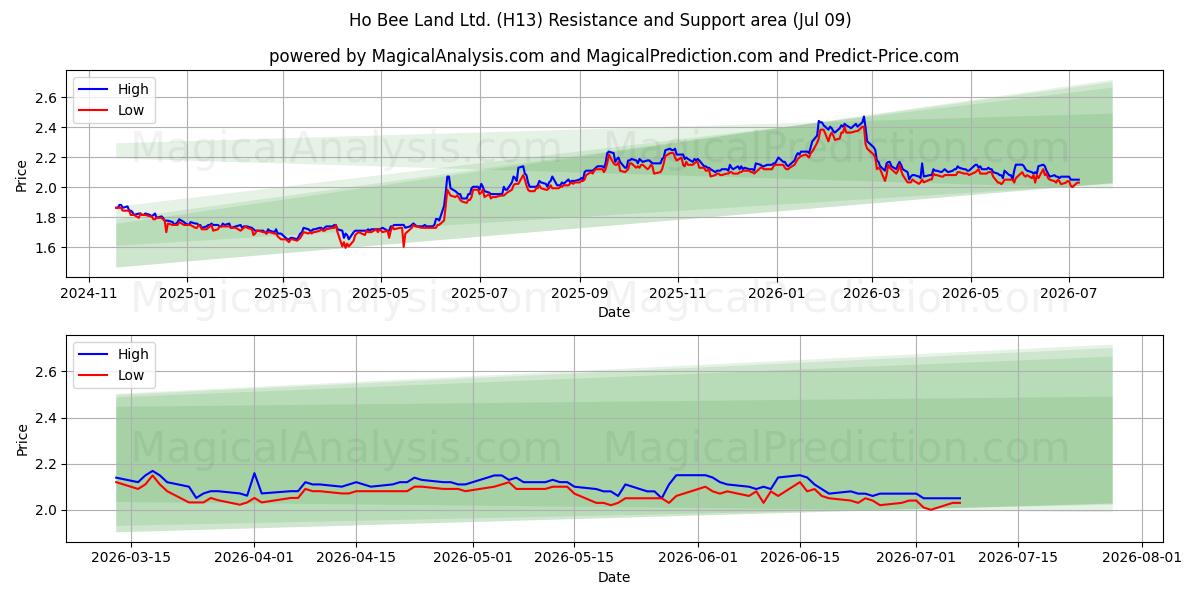The image size is (1200, 600).
Task: Click the '2025-05' tick label
Action: pos(380,293)
